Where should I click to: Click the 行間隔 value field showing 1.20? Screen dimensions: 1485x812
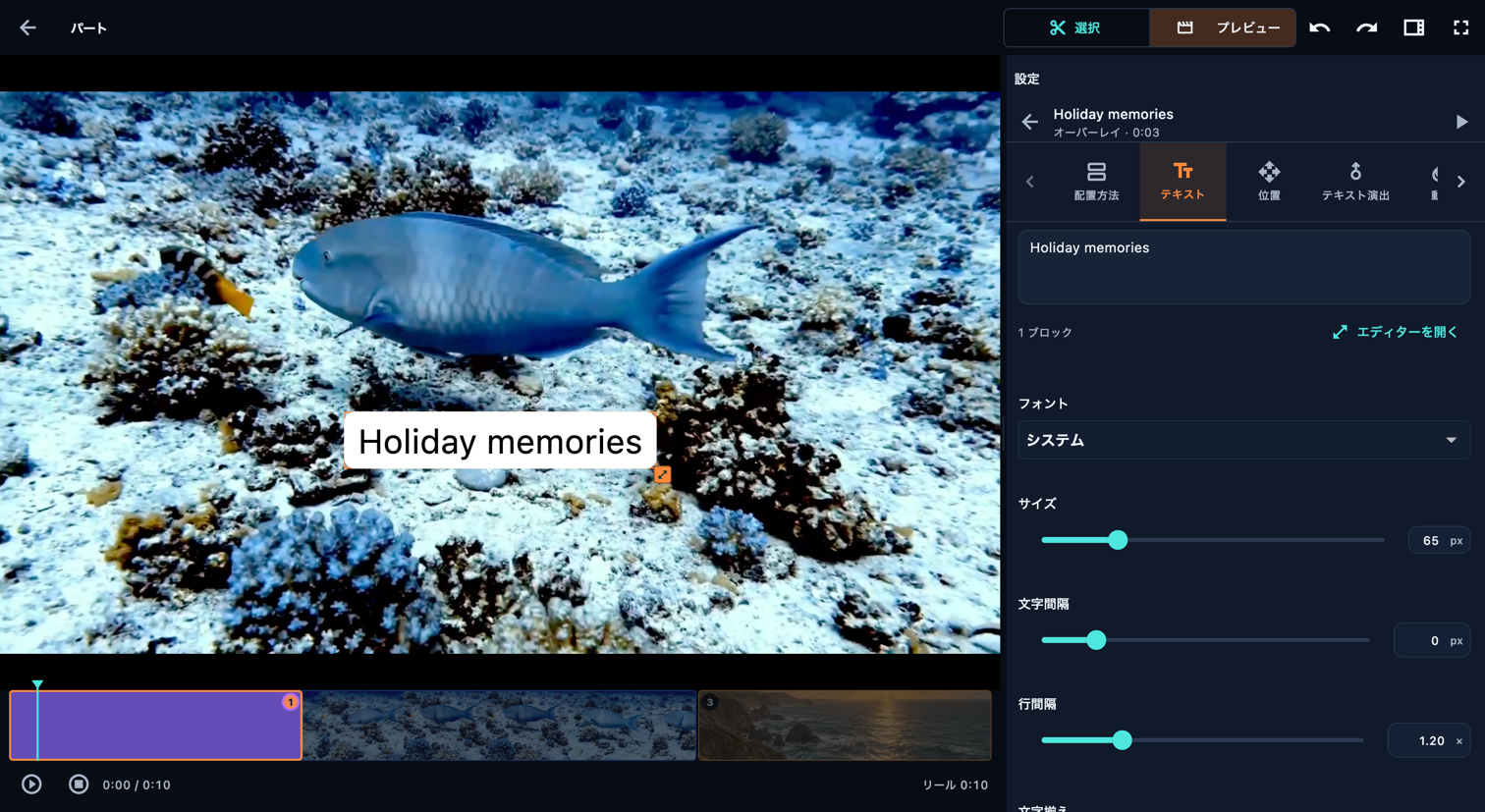click(x=1428, y=740)
